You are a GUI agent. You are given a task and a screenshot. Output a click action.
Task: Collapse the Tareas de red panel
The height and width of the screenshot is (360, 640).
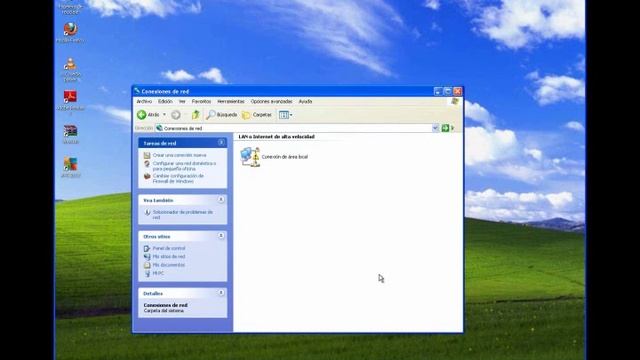[221, 142]
